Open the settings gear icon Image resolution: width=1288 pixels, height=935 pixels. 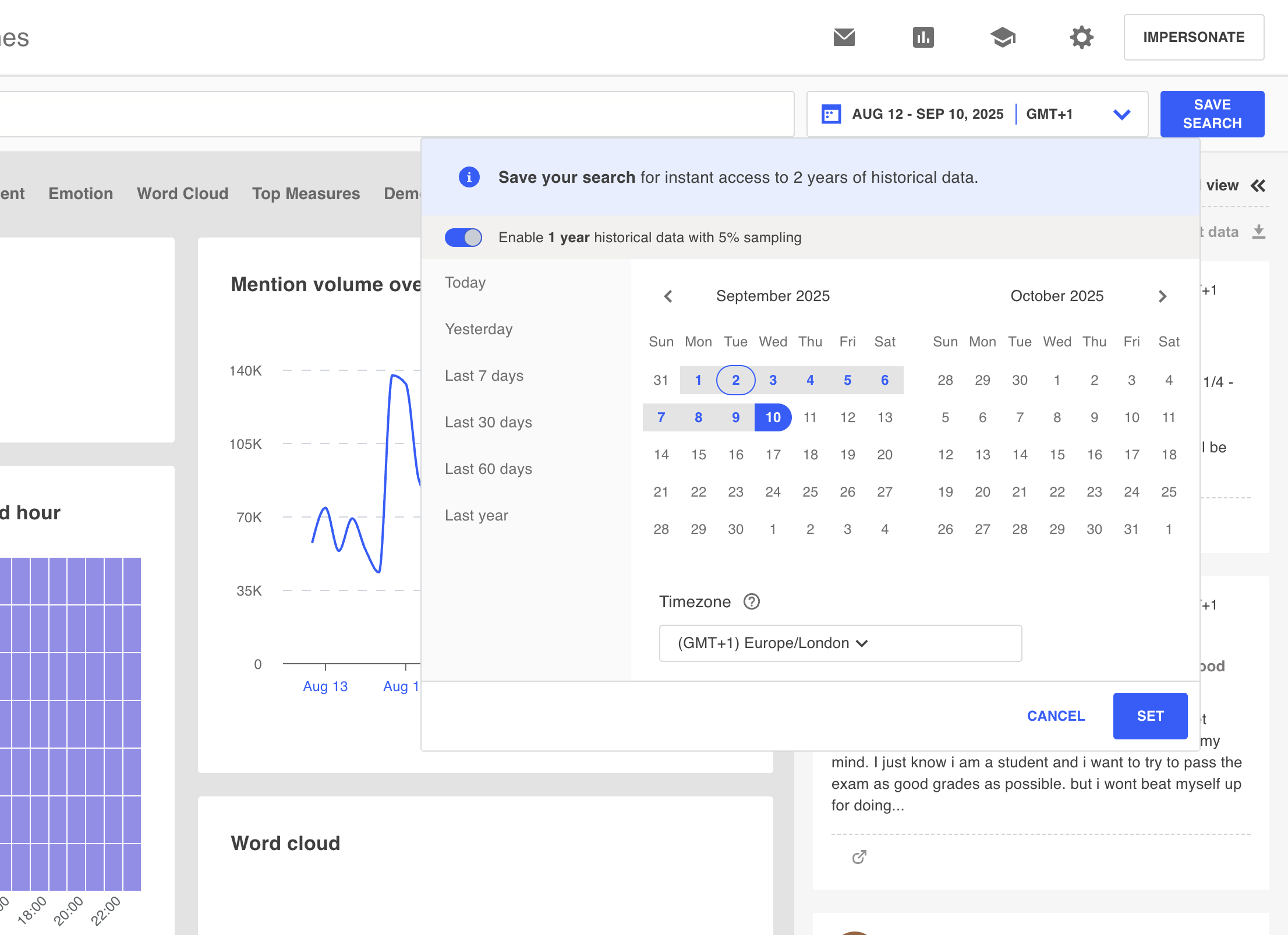[x=1081, y=37]
